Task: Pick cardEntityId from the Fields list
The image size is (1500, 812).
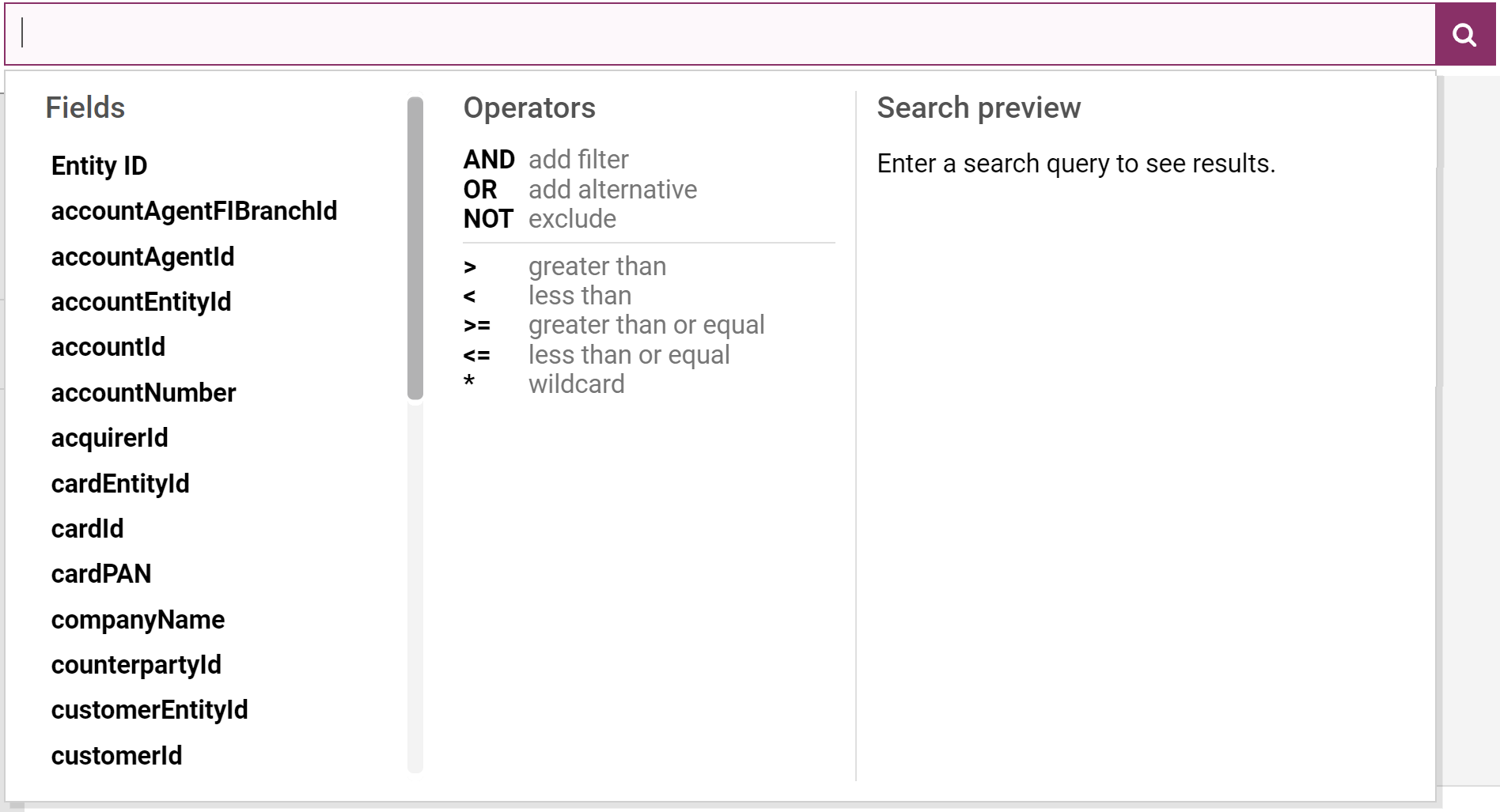Action: tap(120, 484)
